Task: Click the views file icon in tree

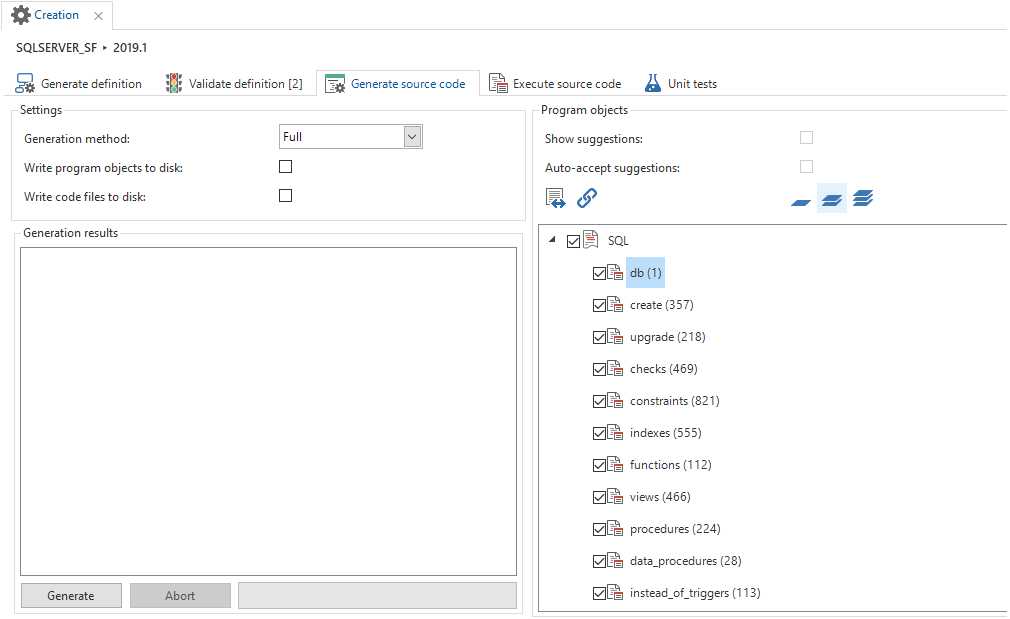Action: [x=616, y=497]
